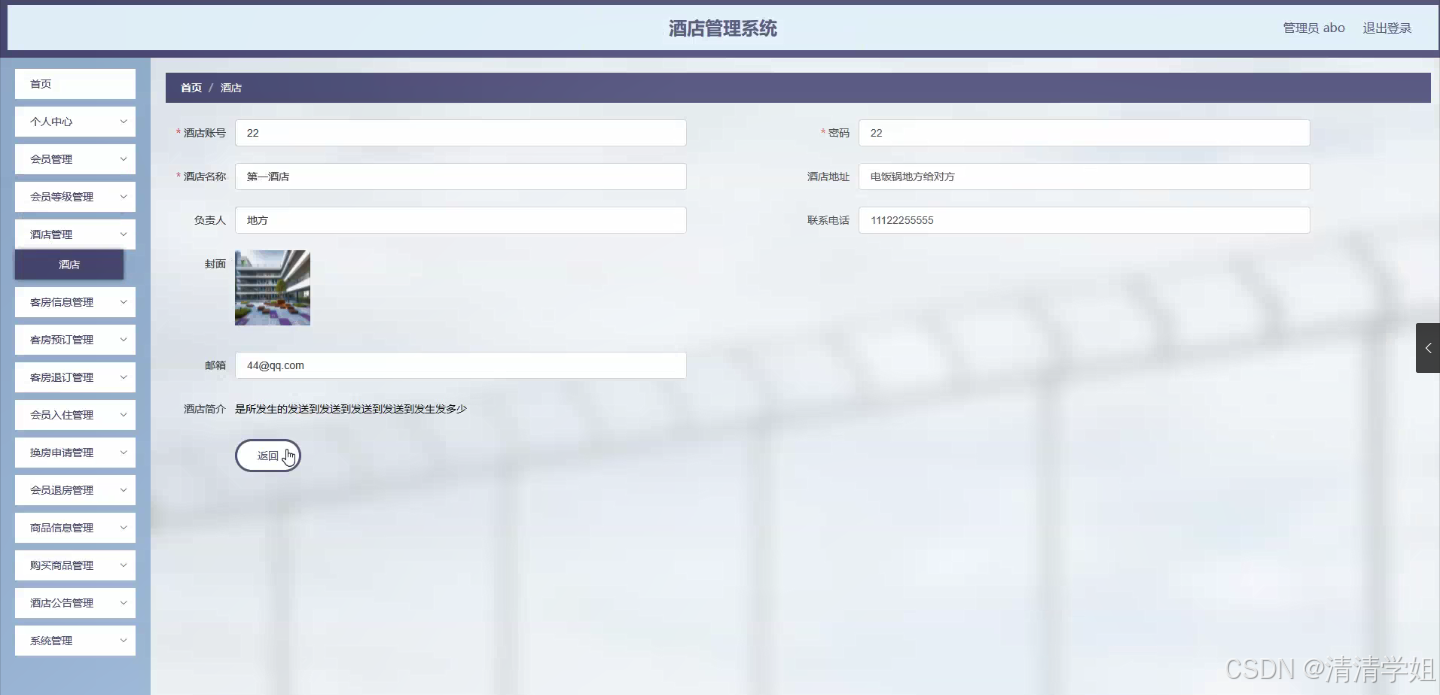
Task: Click 管理员 abo in the header
Action: click(1313, 28)
